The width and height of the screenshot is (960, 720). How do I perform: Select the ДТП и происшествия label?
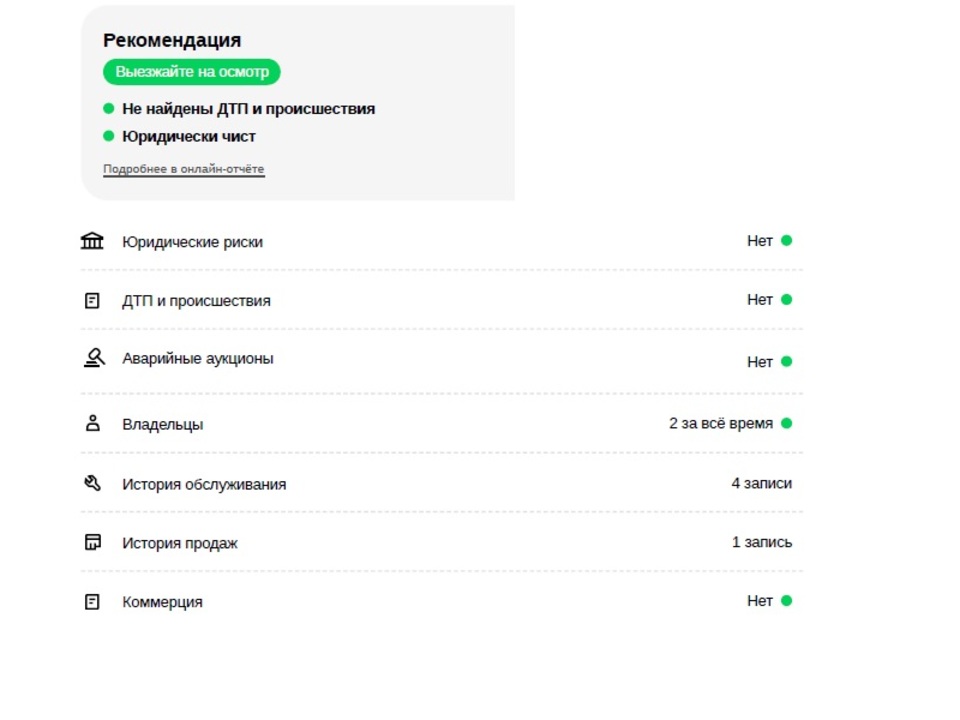pyautogui.click(x=196, y=301)
